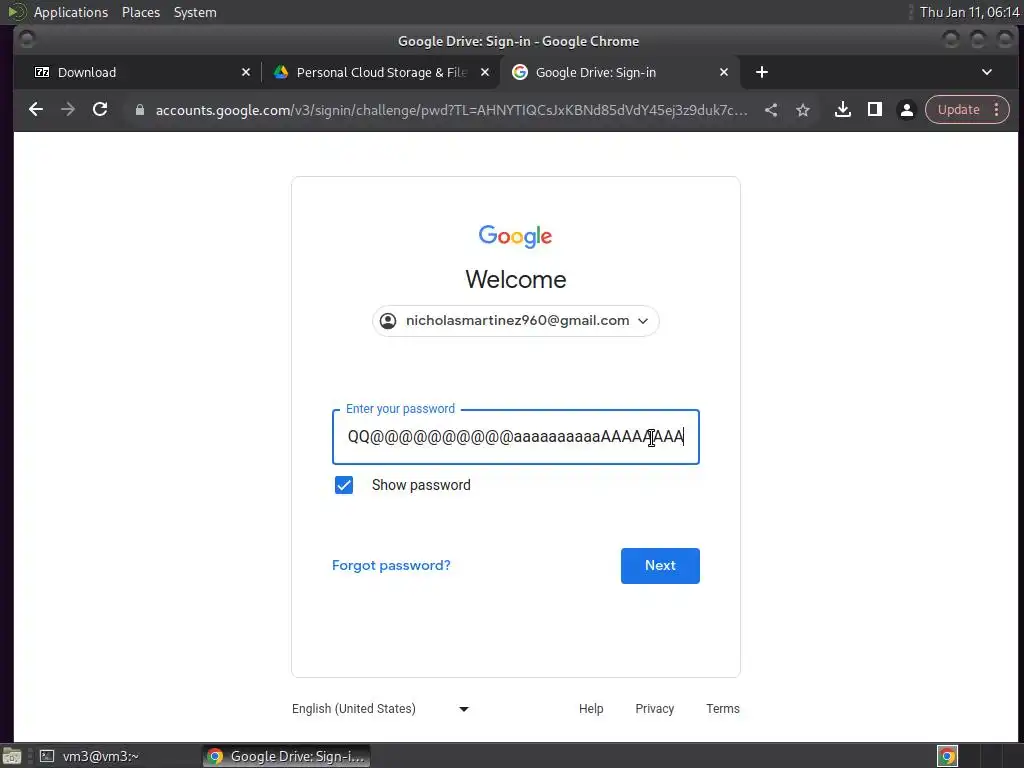Switch to the Download tab
1024x768 pixels.
[140, 72]
